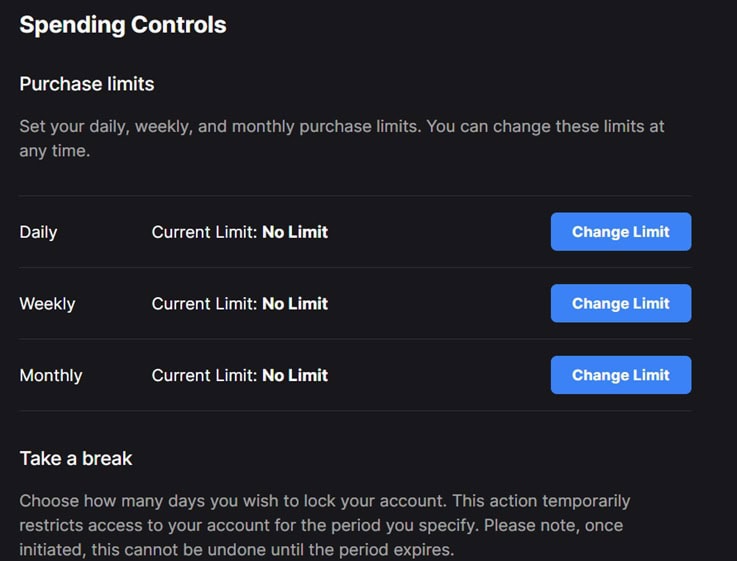Click Change Limit for the Daily limit

pyautogui.click(x=620, y=232)
